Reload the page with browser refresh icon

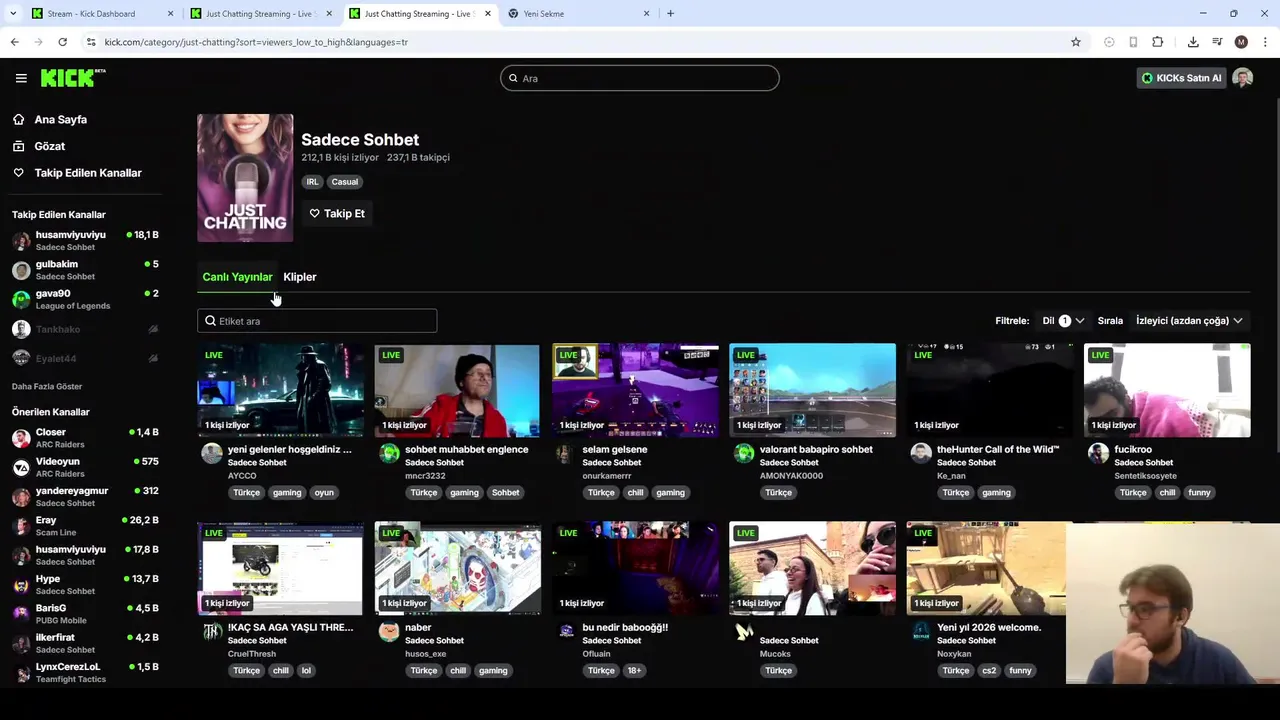pos(62,42)
